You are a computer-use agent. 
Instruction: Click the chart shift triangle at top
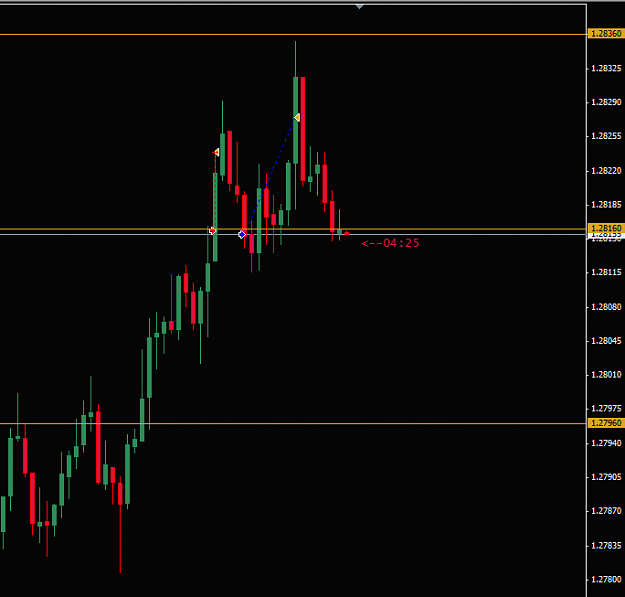click(x=360, y=7)
